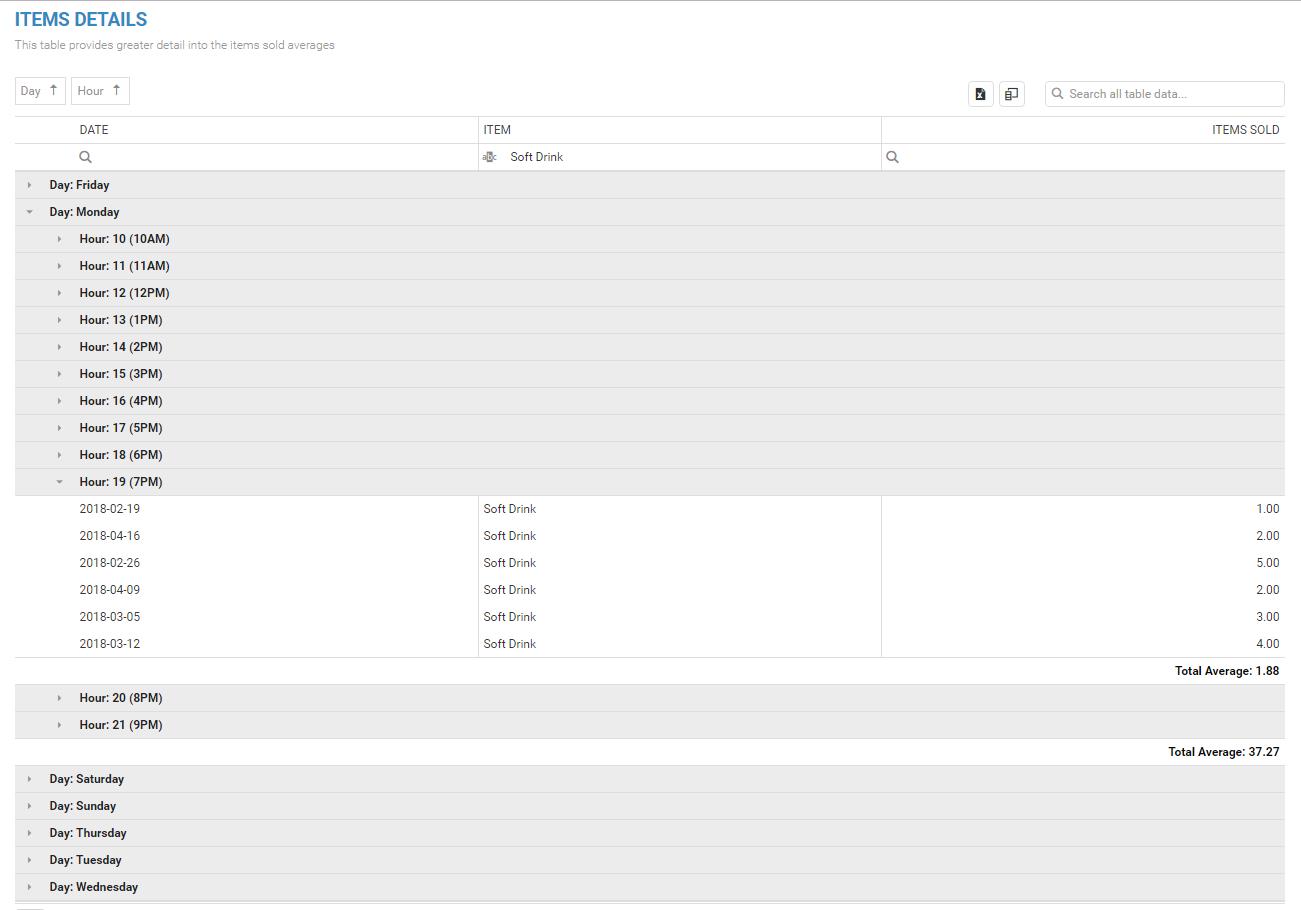Expand the Day: Wednesday group
This screenshot has height=910, width=1301.
point(30,887)
